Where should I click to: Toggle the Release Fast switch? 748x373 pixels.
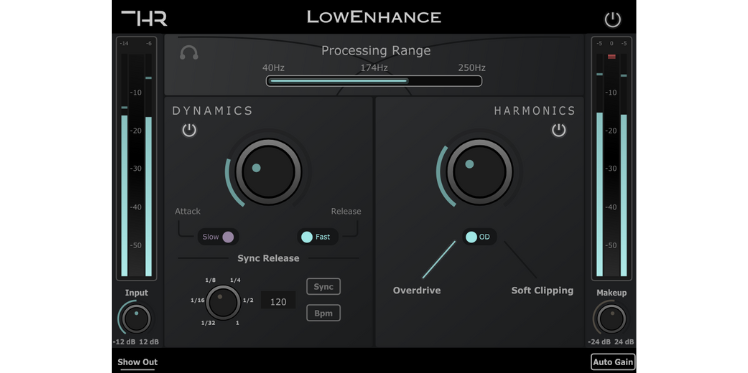pyautogui.click(x=317, y=237)
